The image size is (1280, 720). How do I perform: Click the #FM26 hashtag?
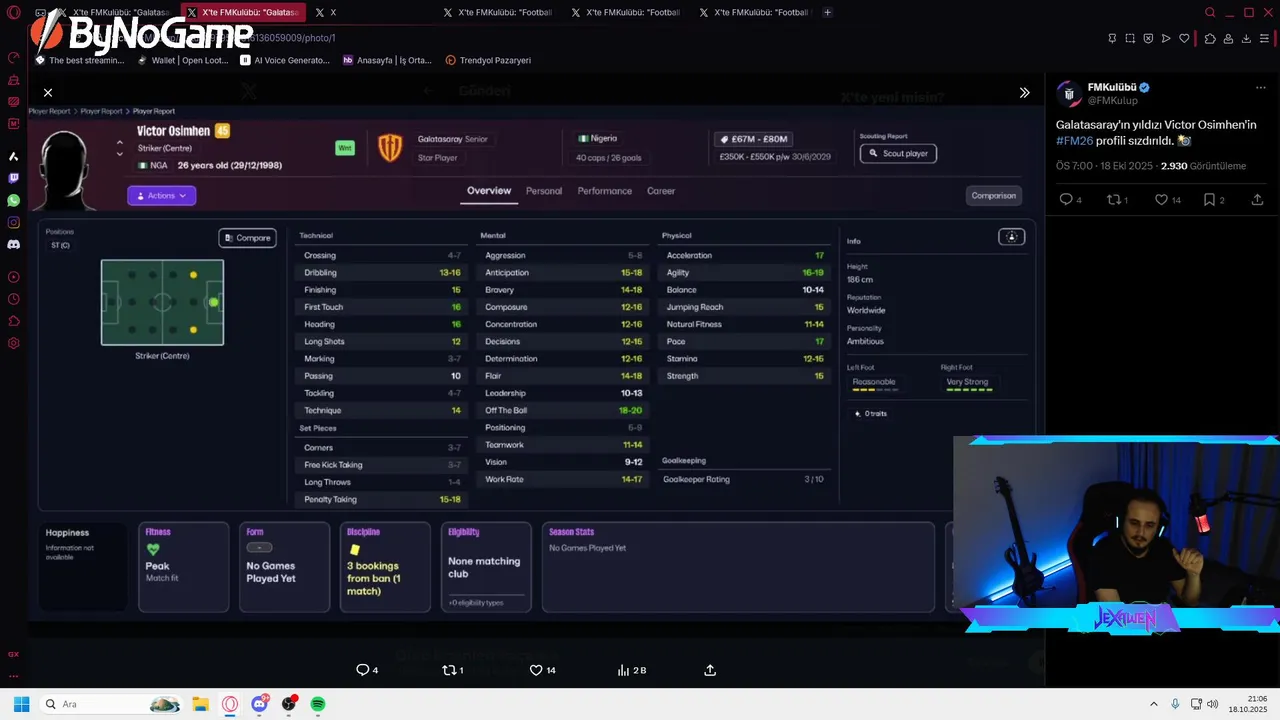tap(1074, 141)
